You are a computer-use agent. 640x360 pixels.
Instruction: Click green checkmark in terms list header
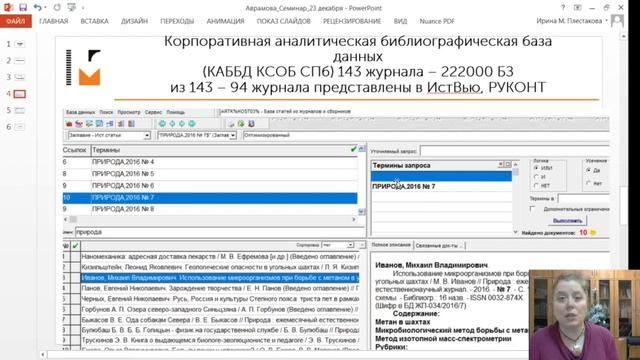click(353, 149)
